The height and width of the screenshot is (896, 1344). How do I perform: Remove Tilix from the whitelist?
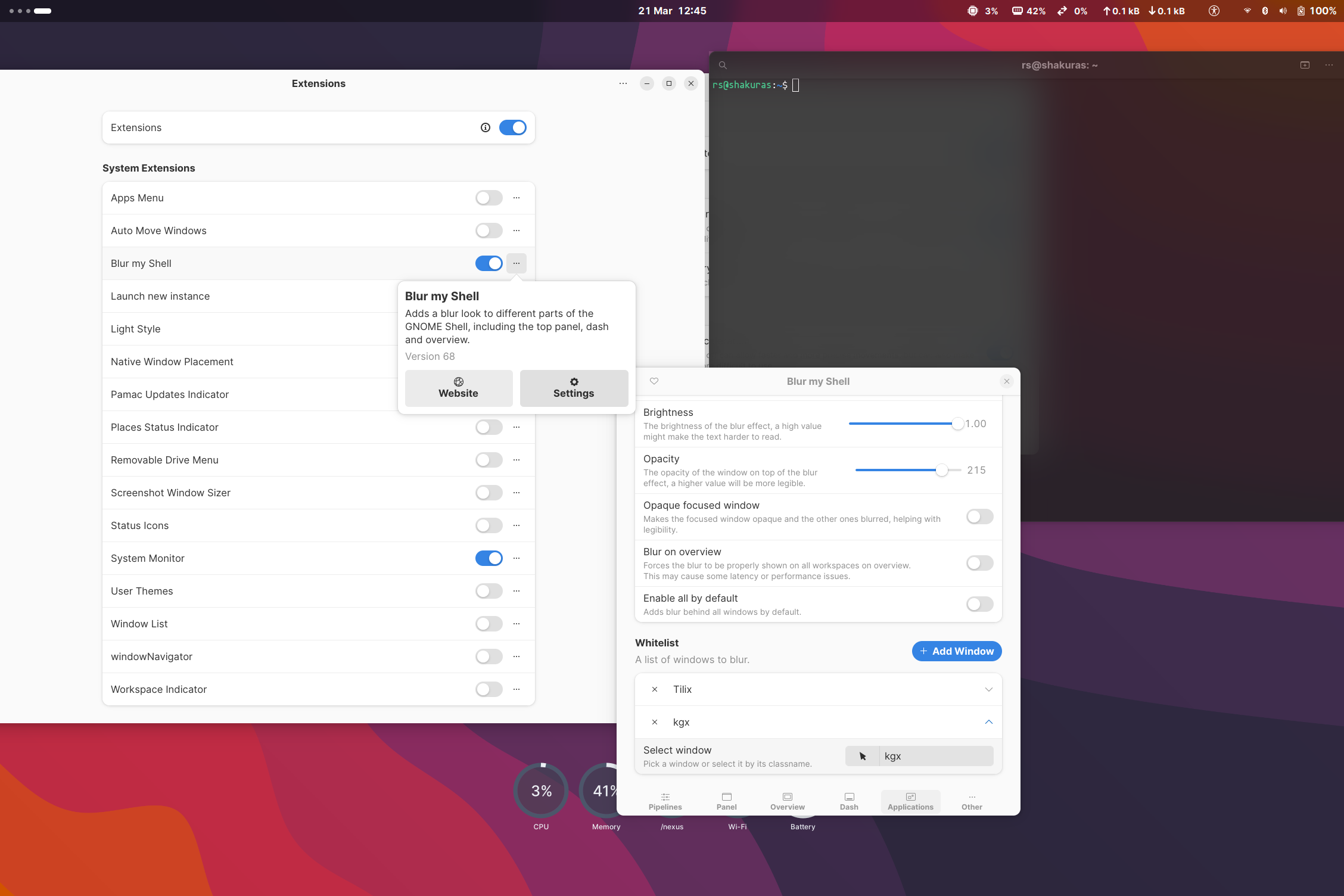[x=655, y=689]
